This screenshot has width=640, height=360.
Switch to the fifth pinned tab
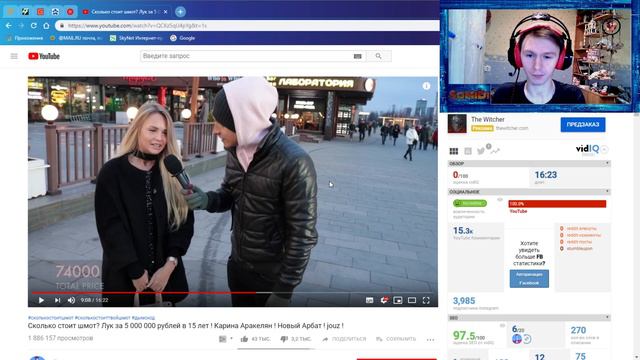(x=70, y=11)
